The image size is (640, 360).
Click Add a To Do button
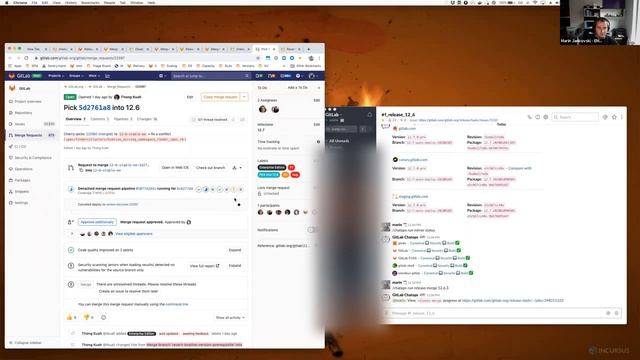[298, 88]
